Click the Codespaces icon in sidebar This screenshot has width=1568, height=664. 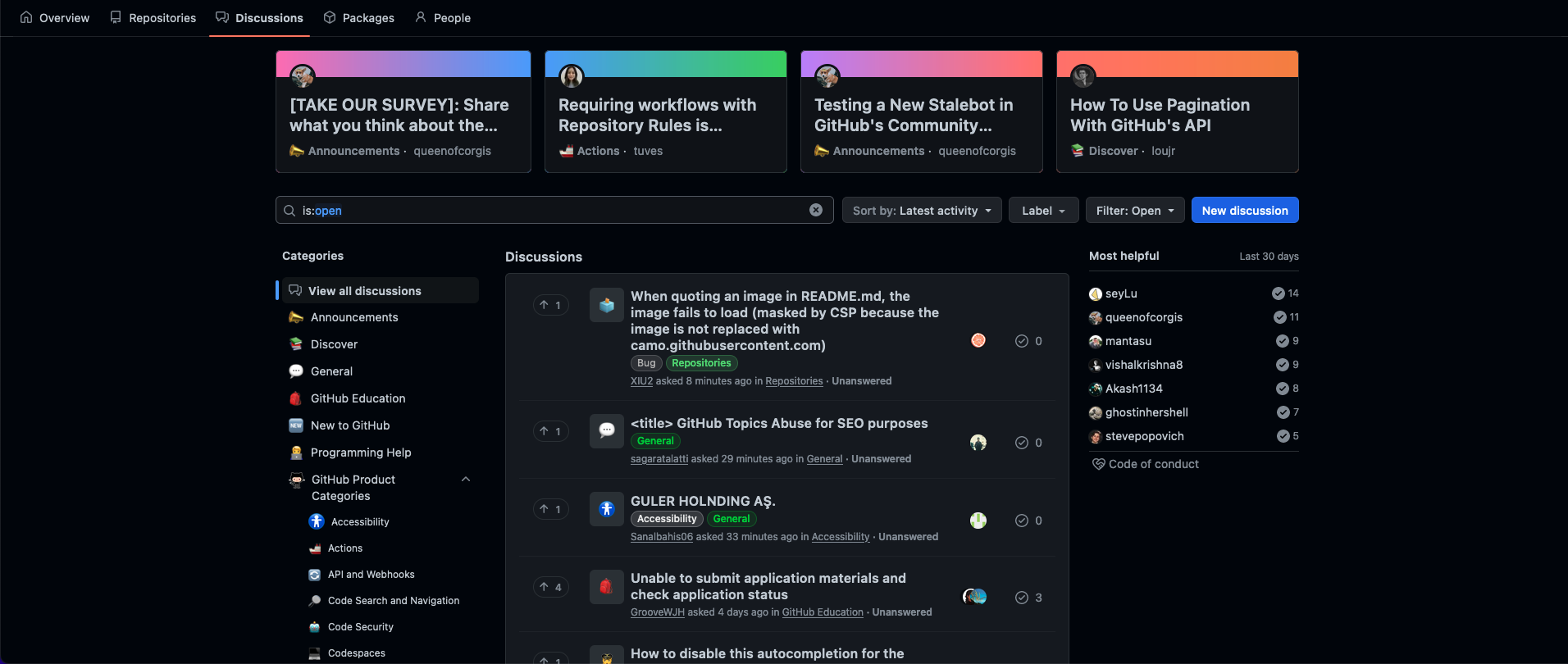[315, 653]
